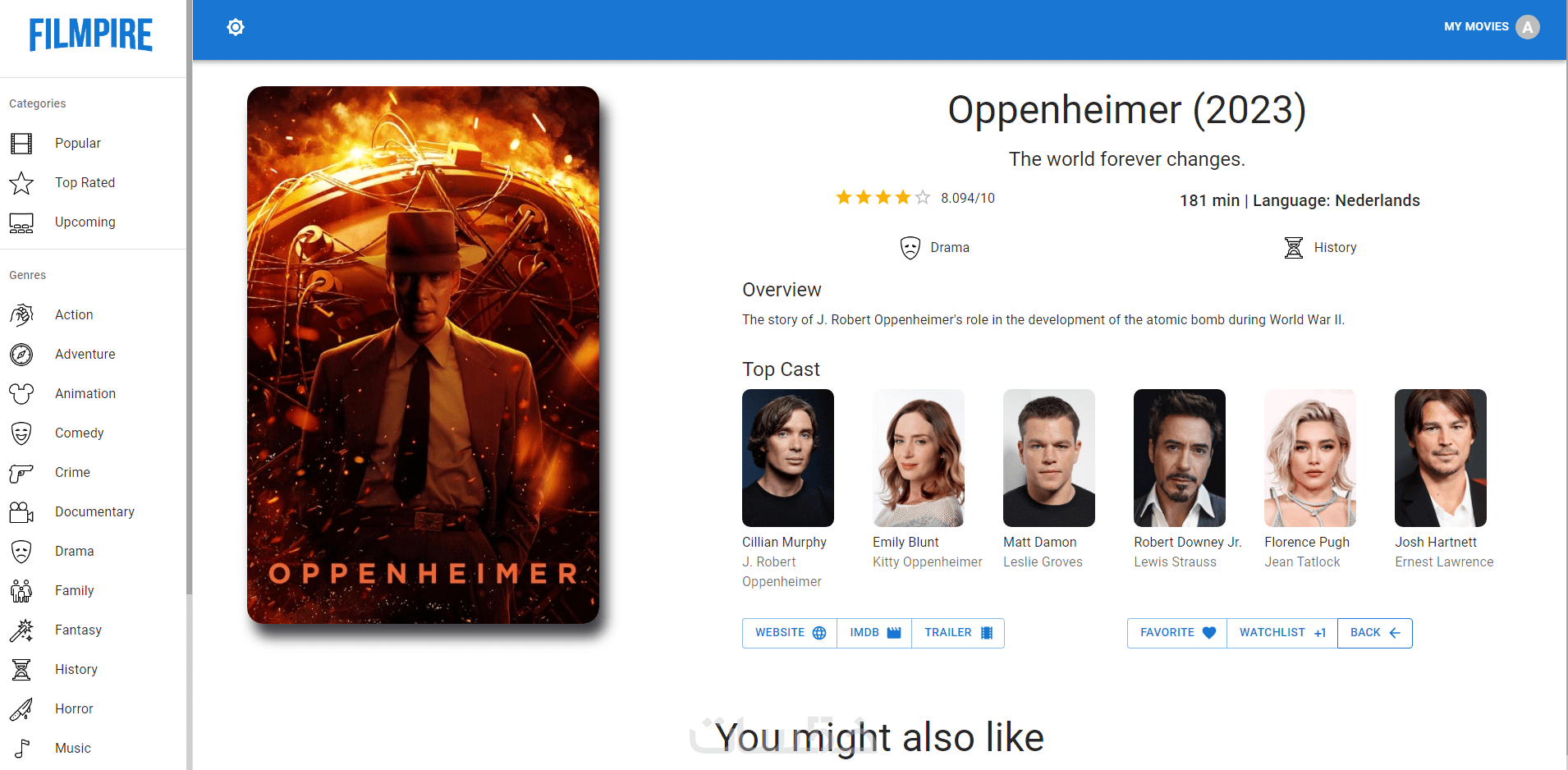This screenshot has width=1568, height=770.
Task: Toggle dark mode with the brightness icon
Action: [x=236, y=27]
